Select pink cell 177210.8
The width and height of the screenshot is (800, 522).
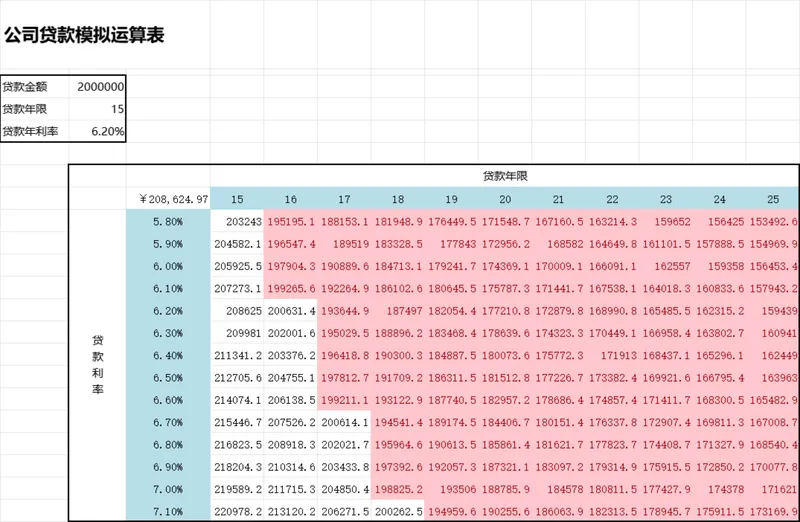(505, 311)
